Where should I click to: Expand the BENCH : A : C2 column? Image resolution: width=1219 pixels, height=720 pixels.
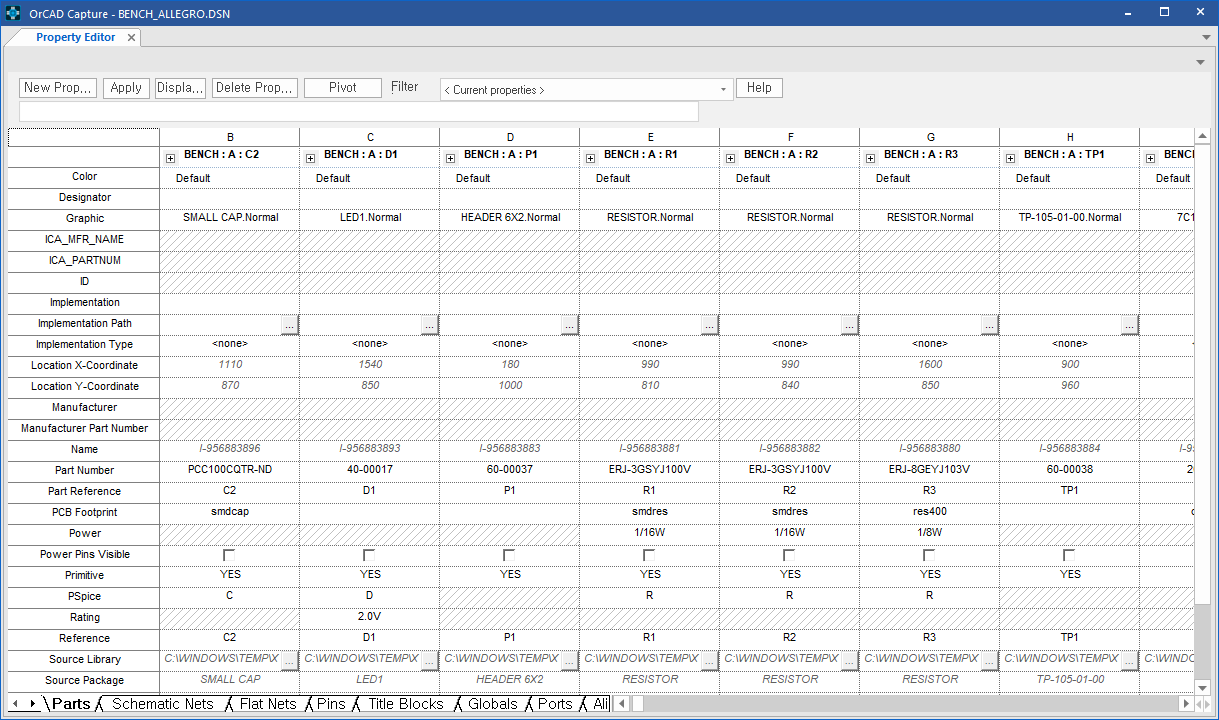tap(170, 157)
